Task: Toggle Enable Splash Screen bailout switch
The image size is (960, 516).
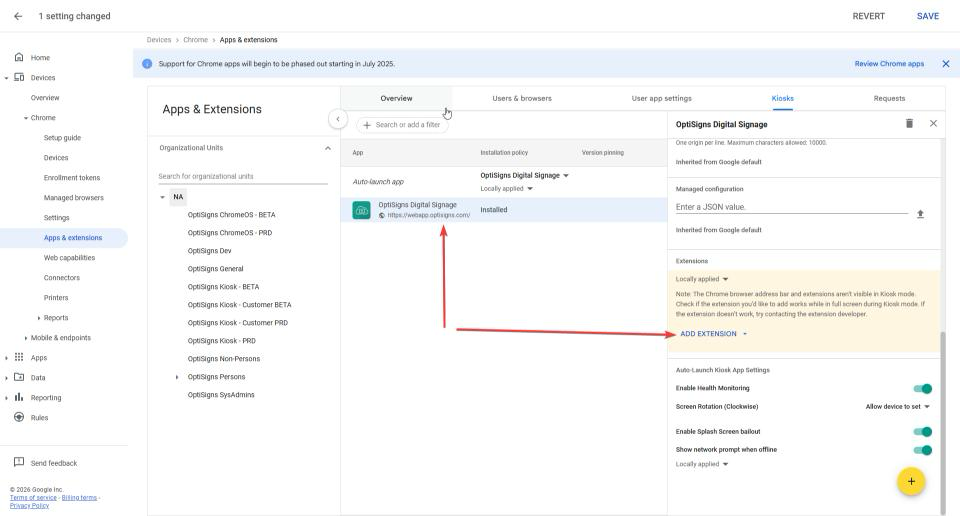Action: tap(923, 432)
